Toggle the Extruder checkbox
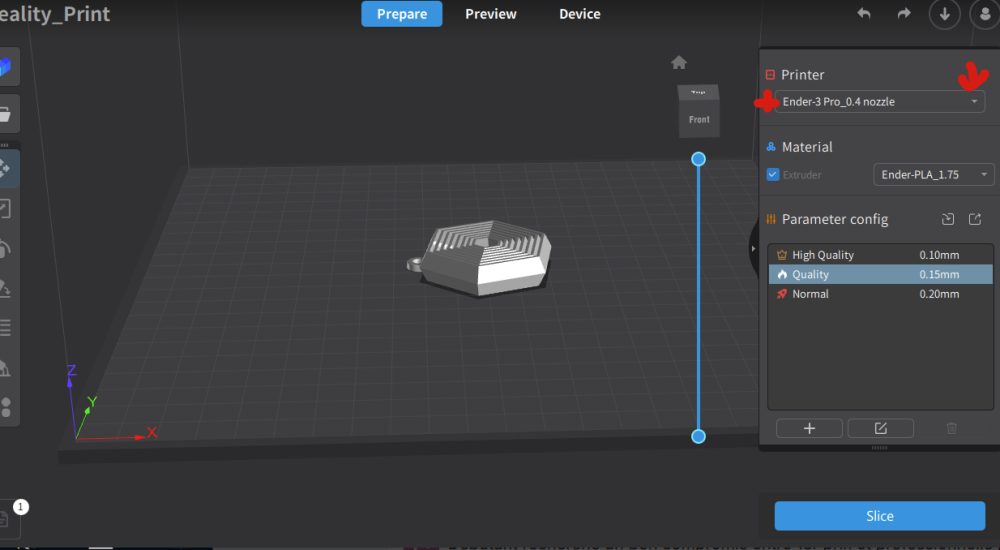The width and height of the screenshot is (1000, 550). point(773,174)
